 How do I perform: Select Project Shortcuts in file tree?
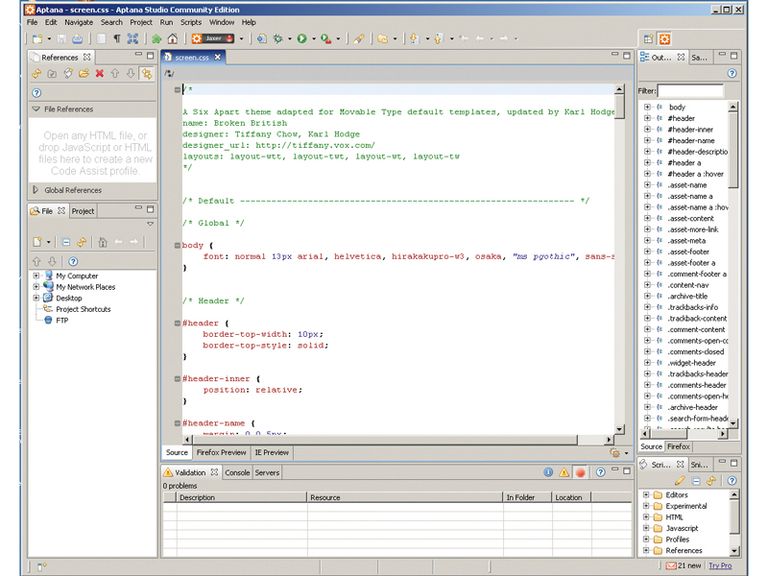click(x=83, y=309)
